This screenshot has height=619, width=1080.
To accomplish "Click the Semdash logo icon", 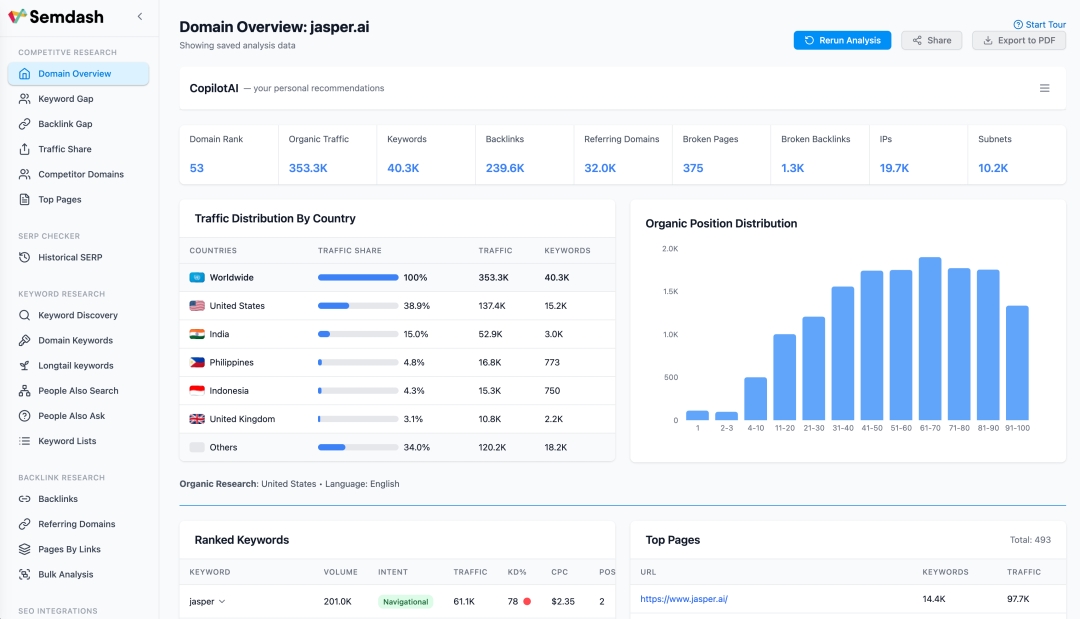I will tap(17, 17).
